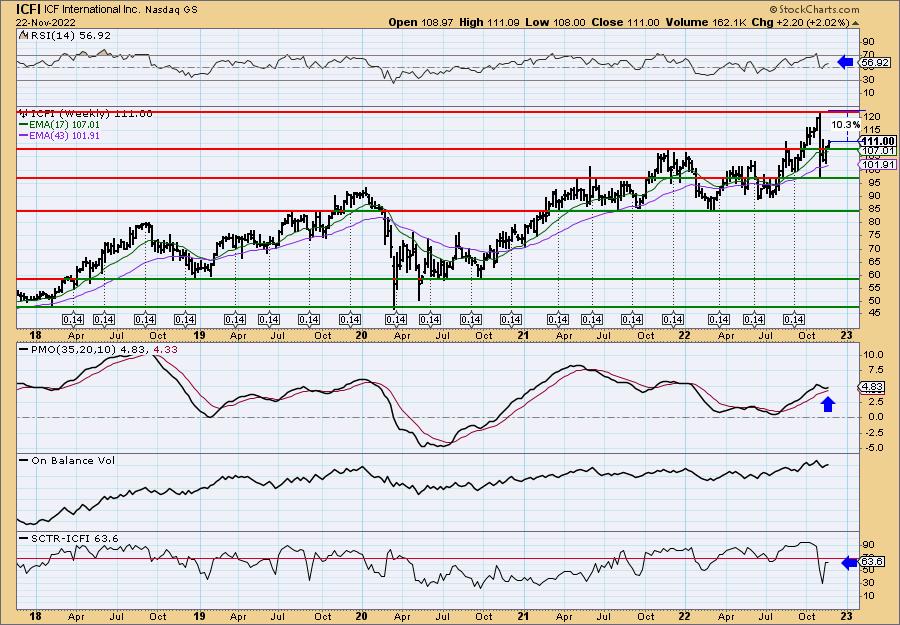Click the 'RSI(14) 56.92' legend text
This screenshot has height=625, width=900.
(x=70, y=35)
